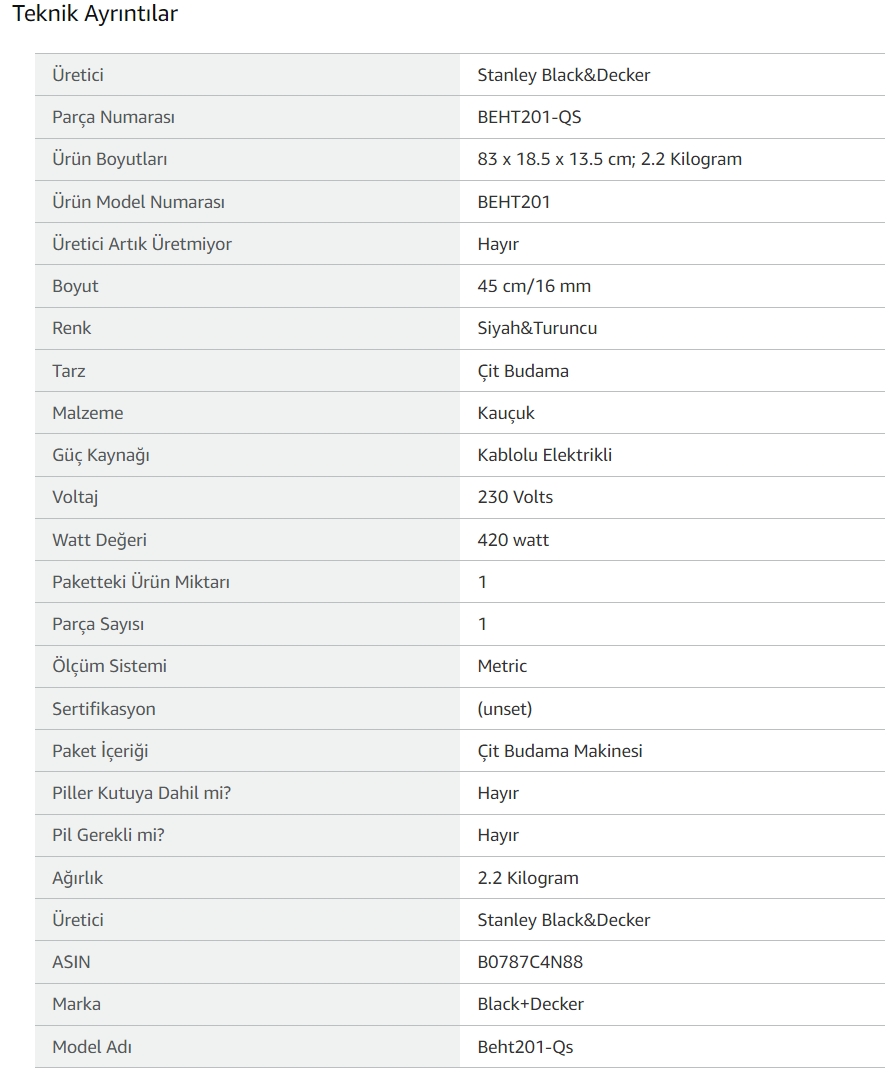Click the 230 Volts voltage value
The image size is (892, 1075).
516,497
